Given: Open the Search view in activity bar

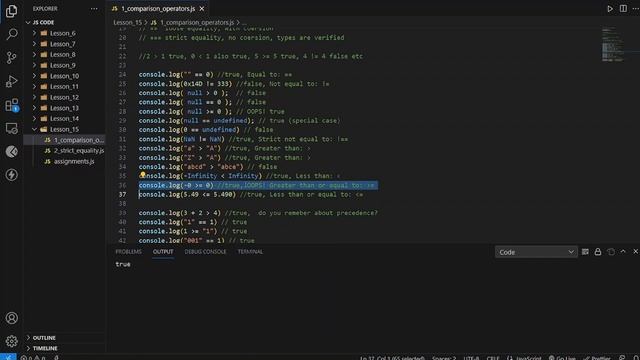Looking at the screenshot, I should [x=11, y=34].
